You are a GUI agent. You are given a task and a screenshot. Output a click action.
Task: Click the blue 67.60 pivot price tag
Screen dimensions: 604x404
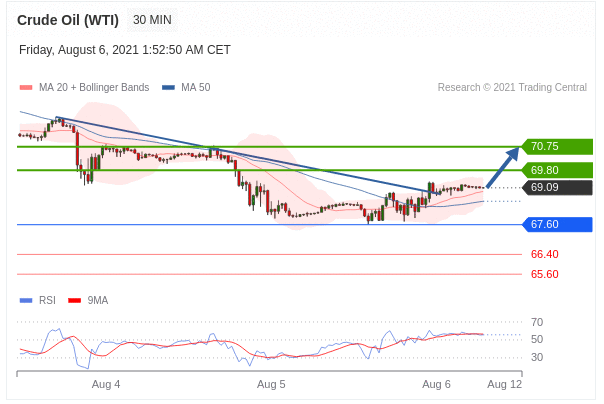[556, 224]
